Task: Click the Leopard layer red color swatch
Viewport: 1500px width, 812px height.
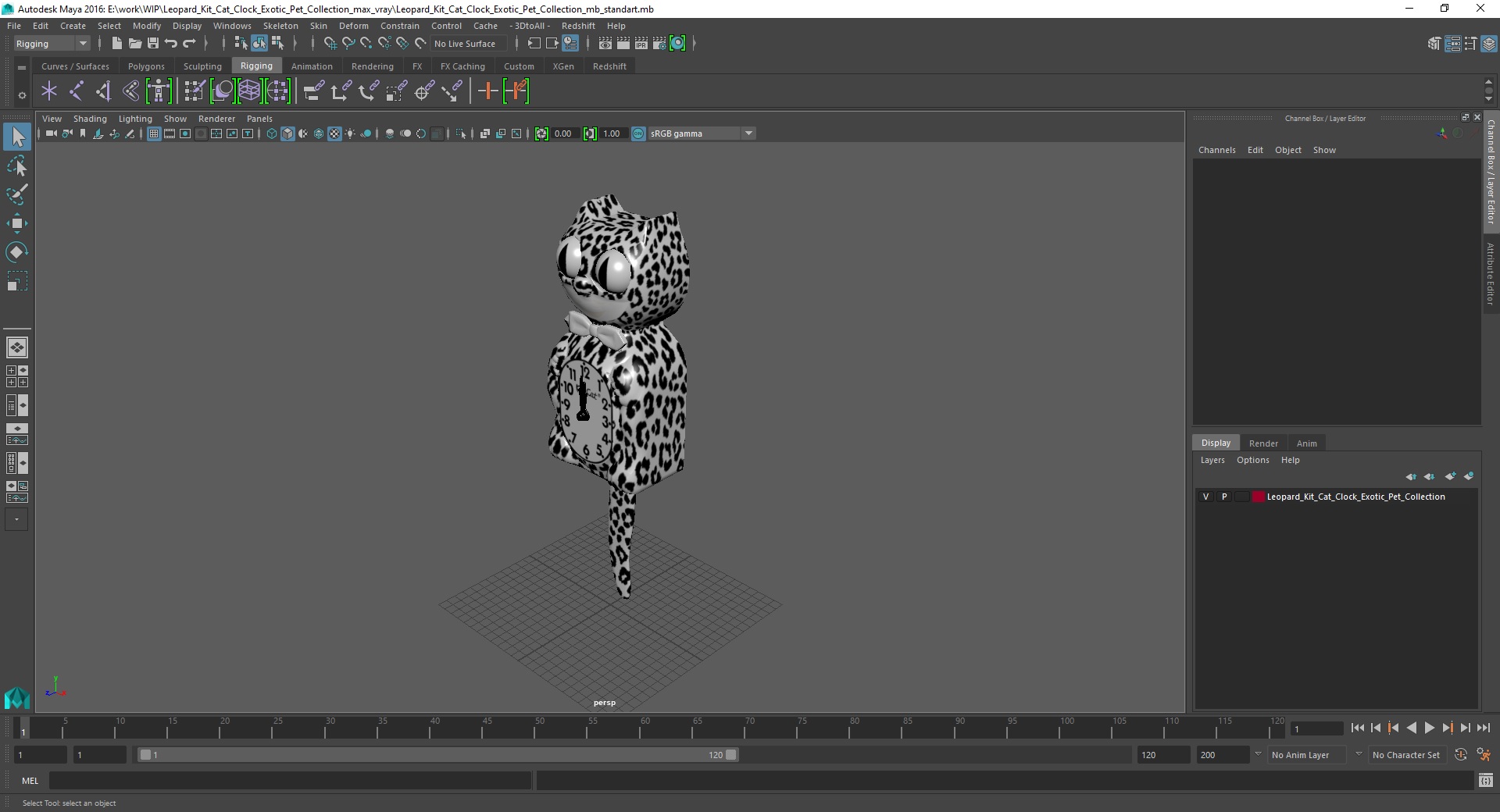Action: pos(1258,497)
